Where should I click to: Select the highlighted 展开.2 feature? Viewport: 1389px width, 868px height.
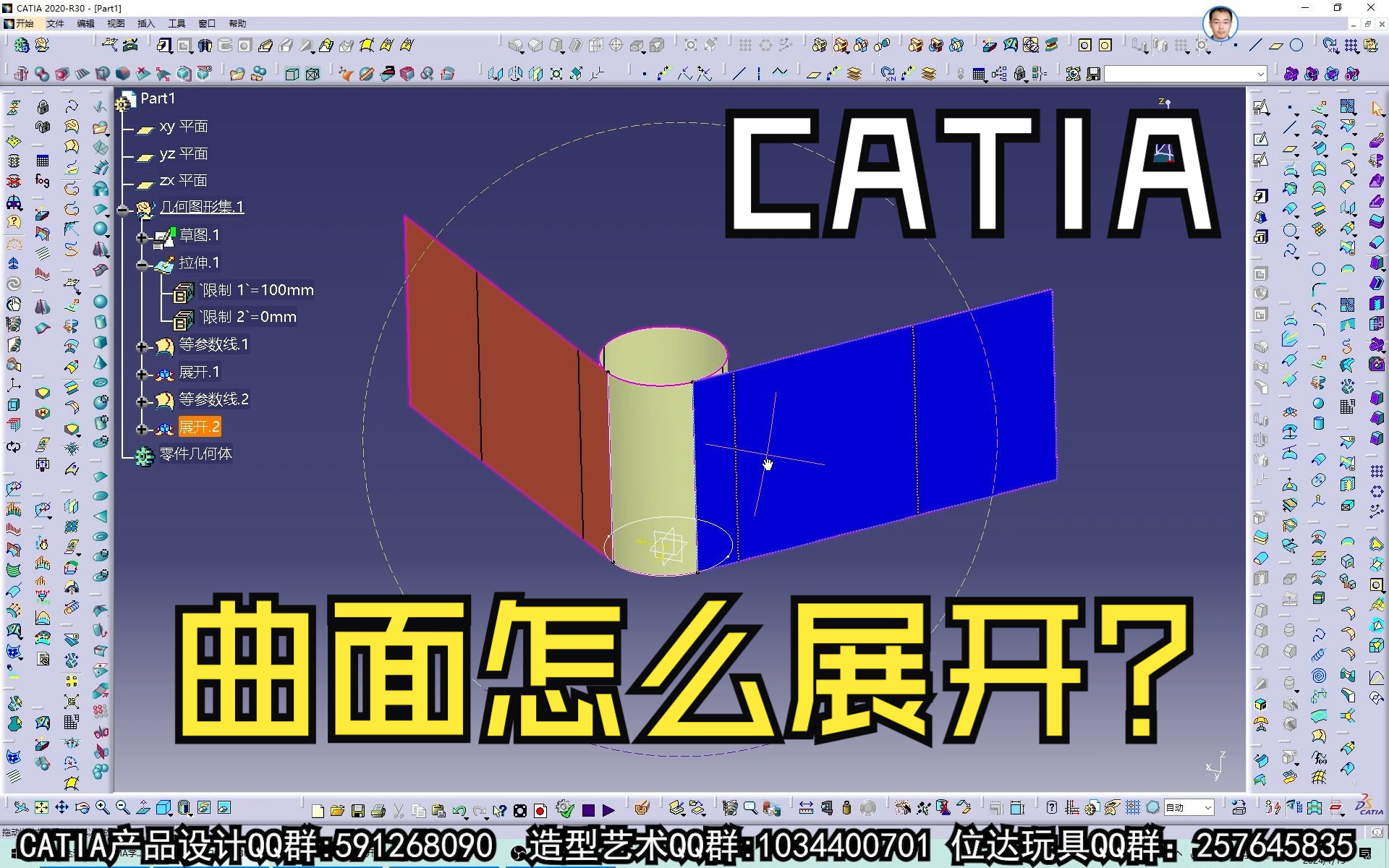(200, 427)
